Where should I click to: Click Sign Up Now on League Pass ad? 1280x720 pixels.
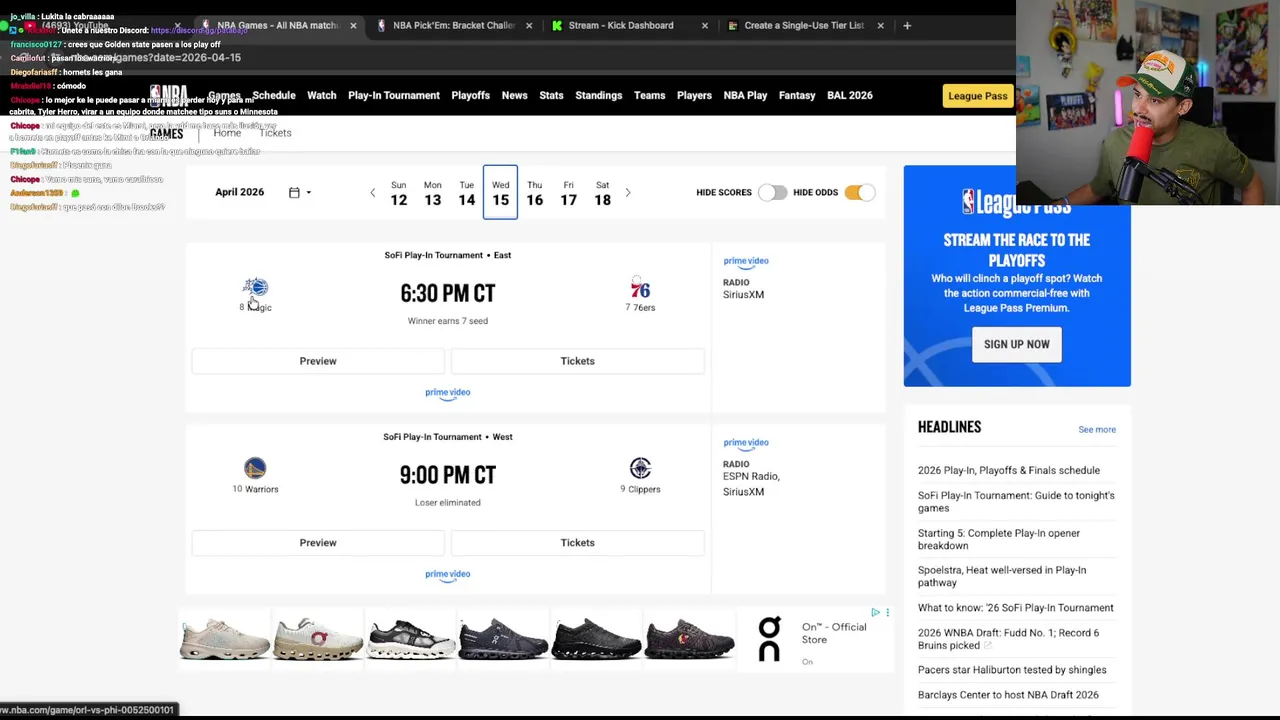(1016, 344)
